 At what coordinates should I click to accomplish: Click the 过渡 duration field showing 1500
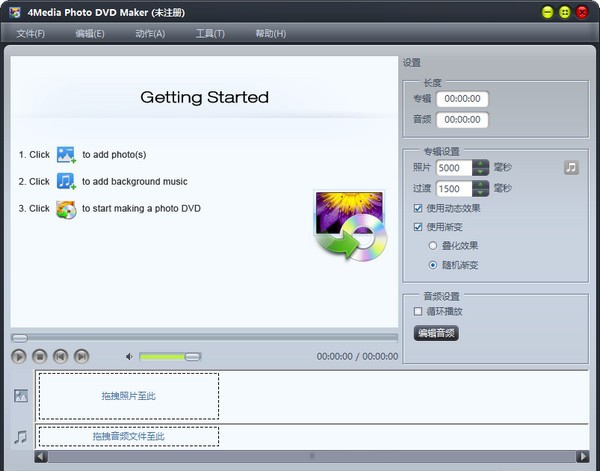coord(454,189)
